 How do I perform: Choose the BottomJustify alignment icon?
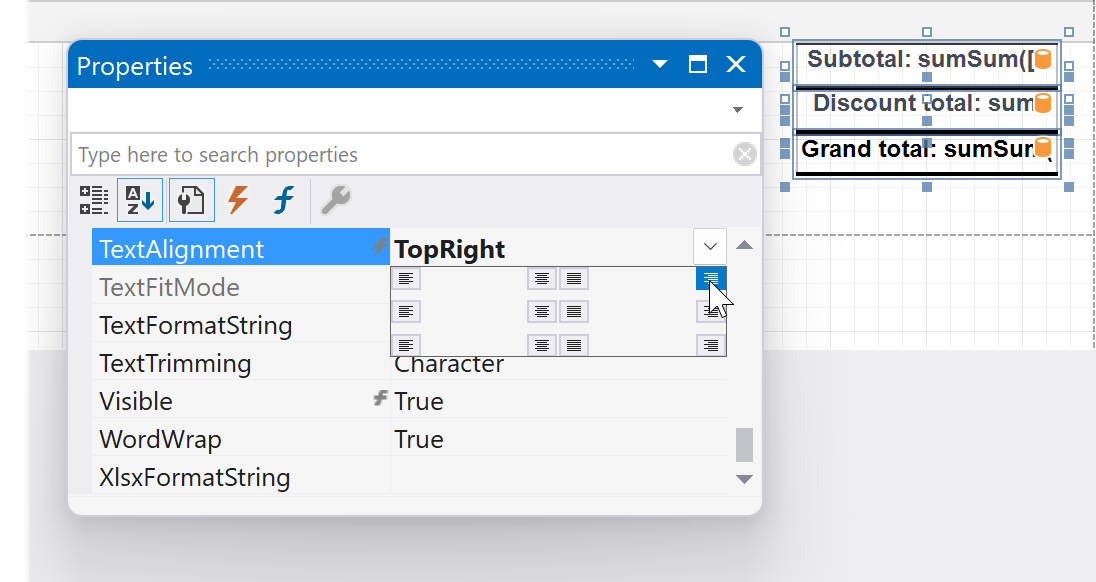tap(573, 344)
